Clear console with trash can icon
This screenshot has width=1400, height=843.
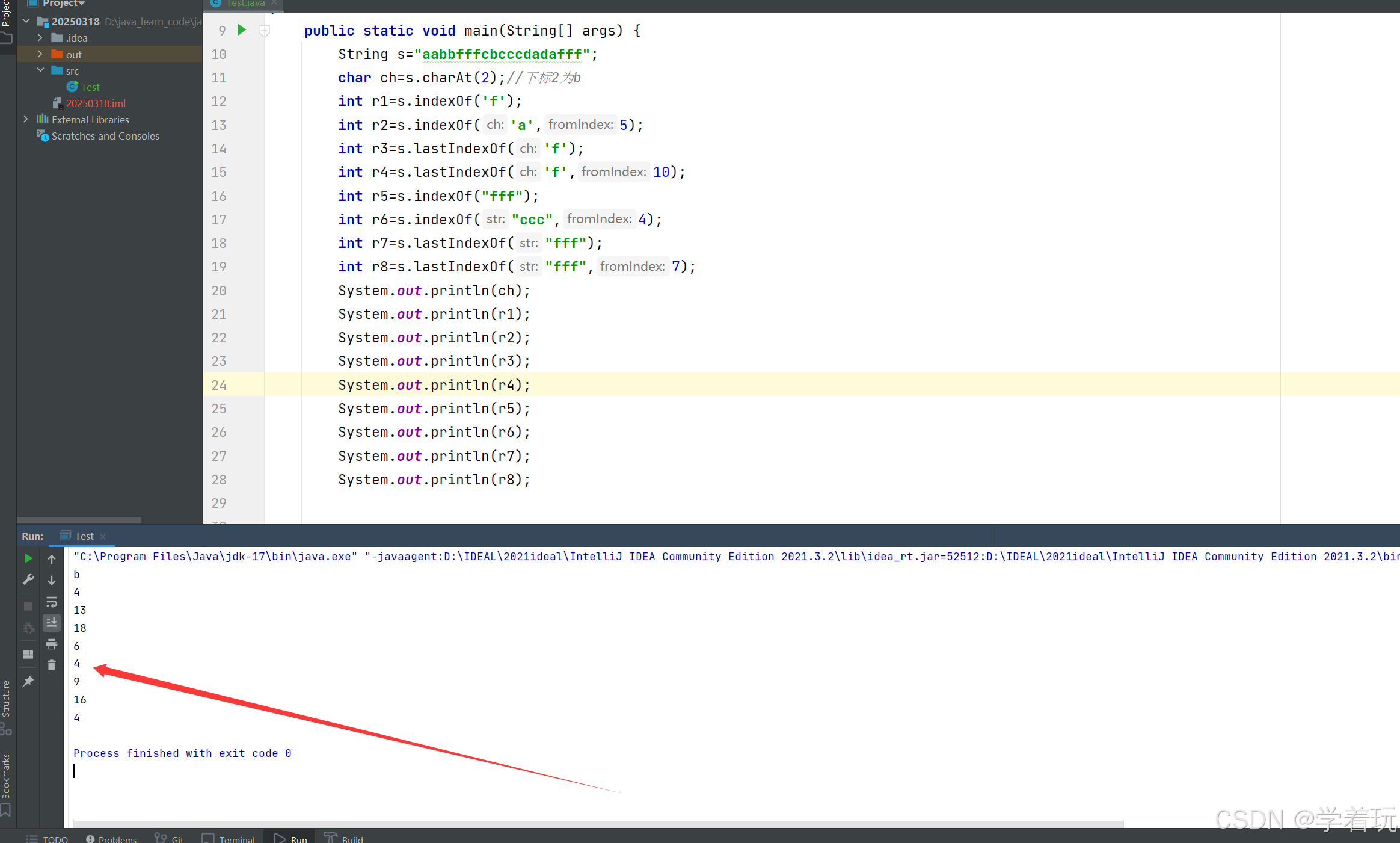pyautogui.click(x=52, y=665)
